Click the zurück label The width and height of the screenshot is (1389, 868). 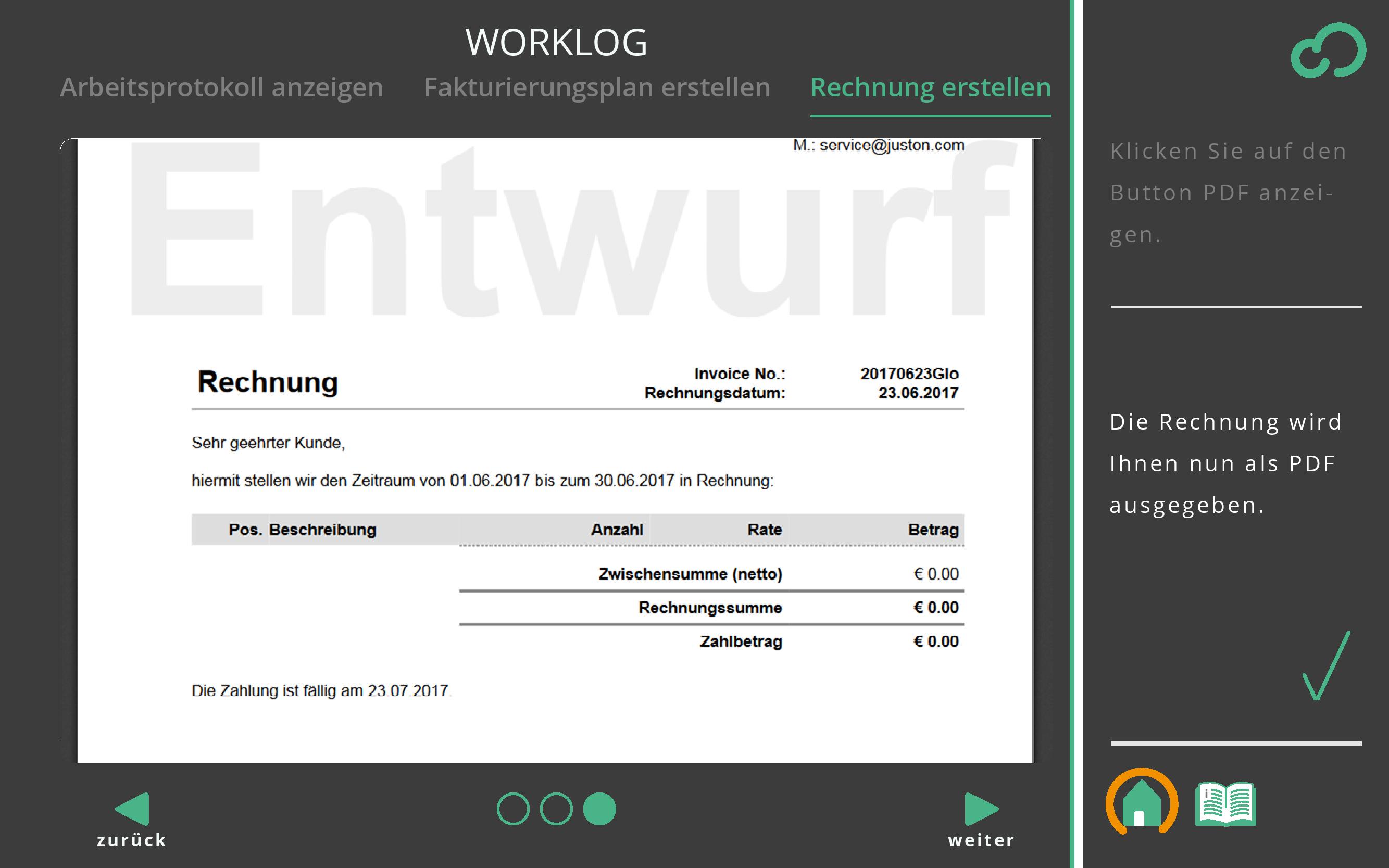[x=131, y=840]
